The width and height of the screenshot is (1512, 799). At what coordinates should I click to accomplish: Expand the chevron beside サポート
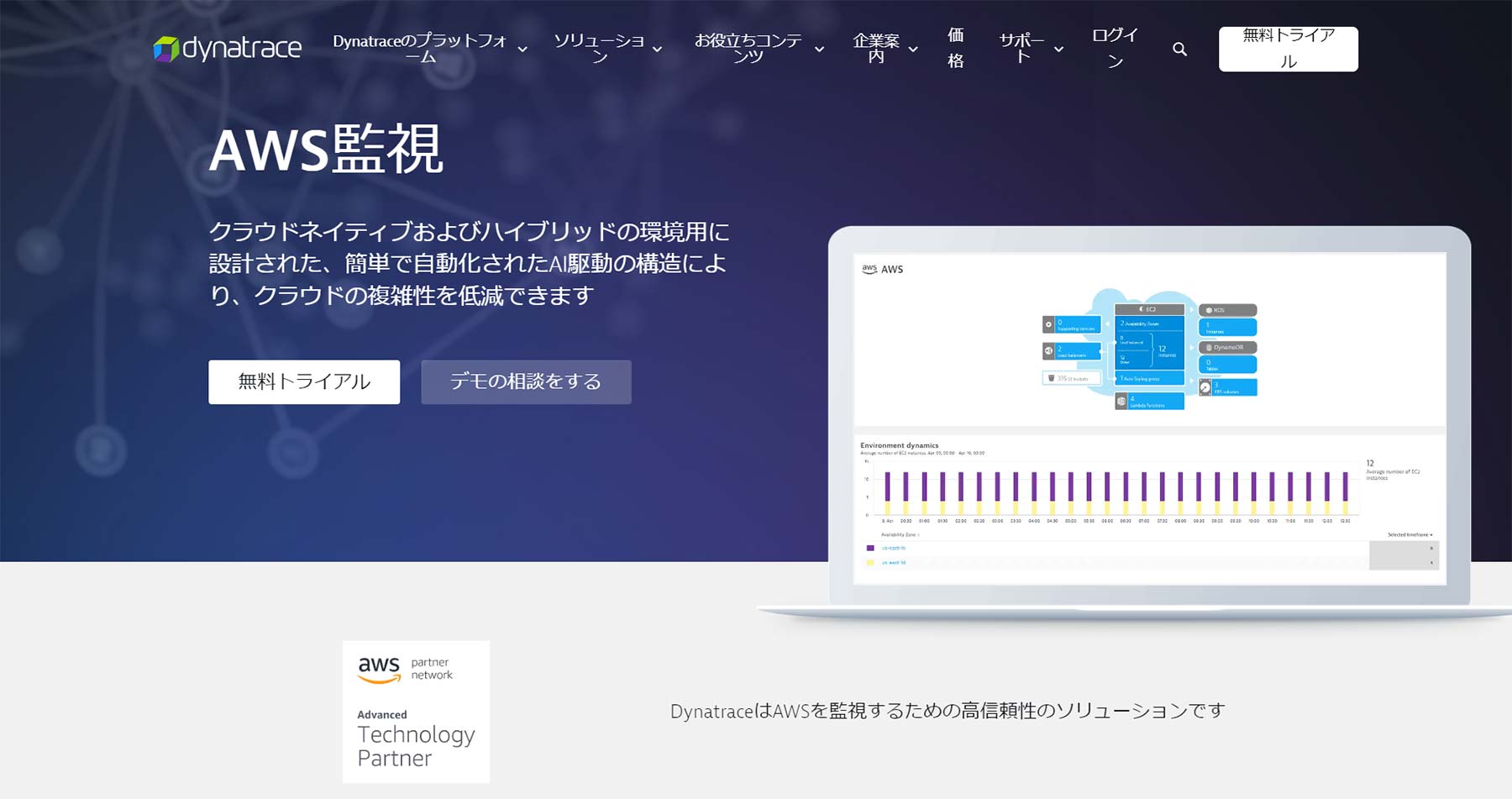pos(1058,50)
